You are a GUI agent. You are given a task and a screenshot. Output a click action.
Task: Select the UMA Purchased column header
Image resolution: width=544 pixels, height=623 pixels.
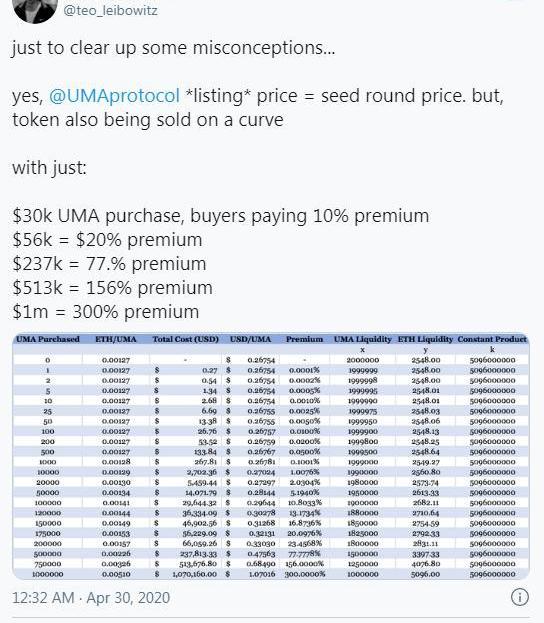click(x=48, y=339)
